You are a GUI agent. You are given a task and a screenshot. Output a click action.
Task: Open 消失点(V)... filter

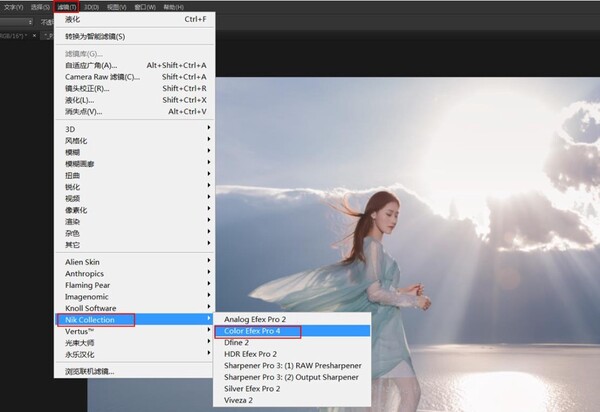[135, 112]
